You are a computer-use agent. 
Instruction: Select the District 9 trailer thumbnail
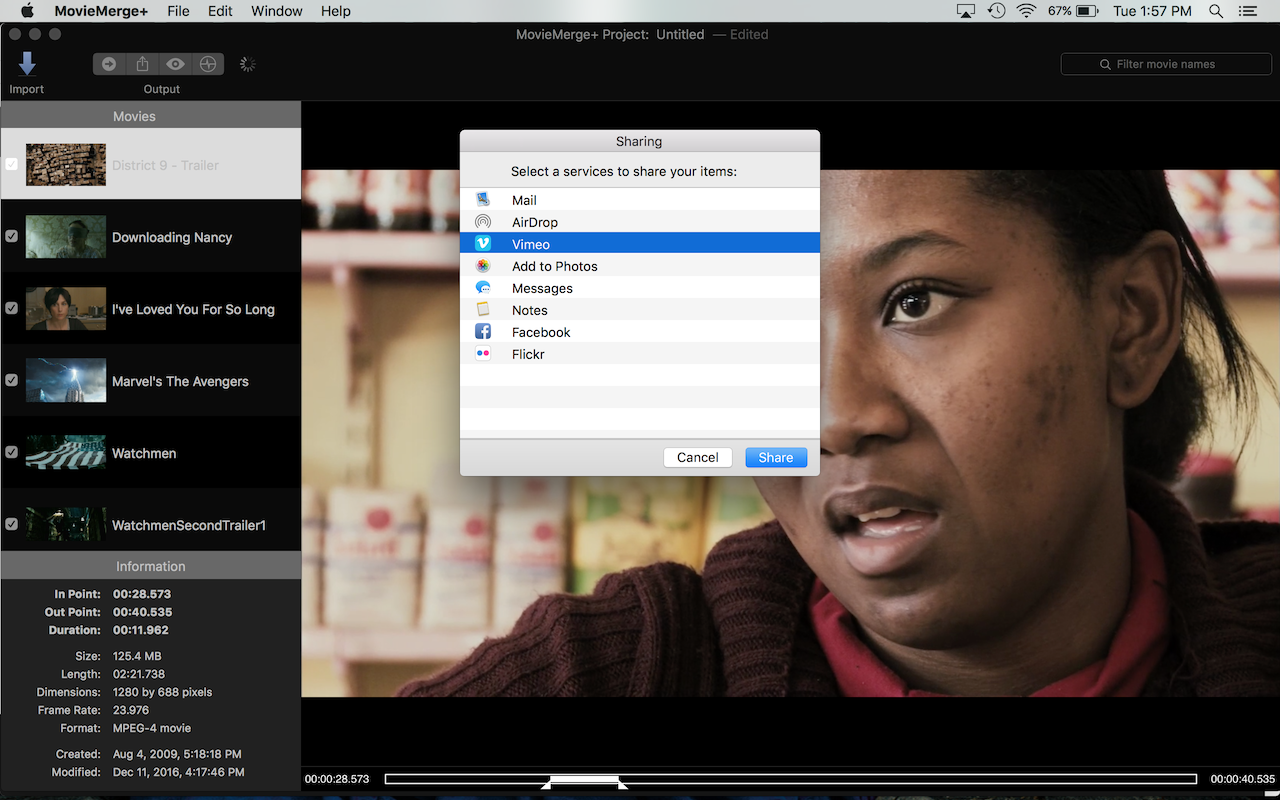coord(66,165)
